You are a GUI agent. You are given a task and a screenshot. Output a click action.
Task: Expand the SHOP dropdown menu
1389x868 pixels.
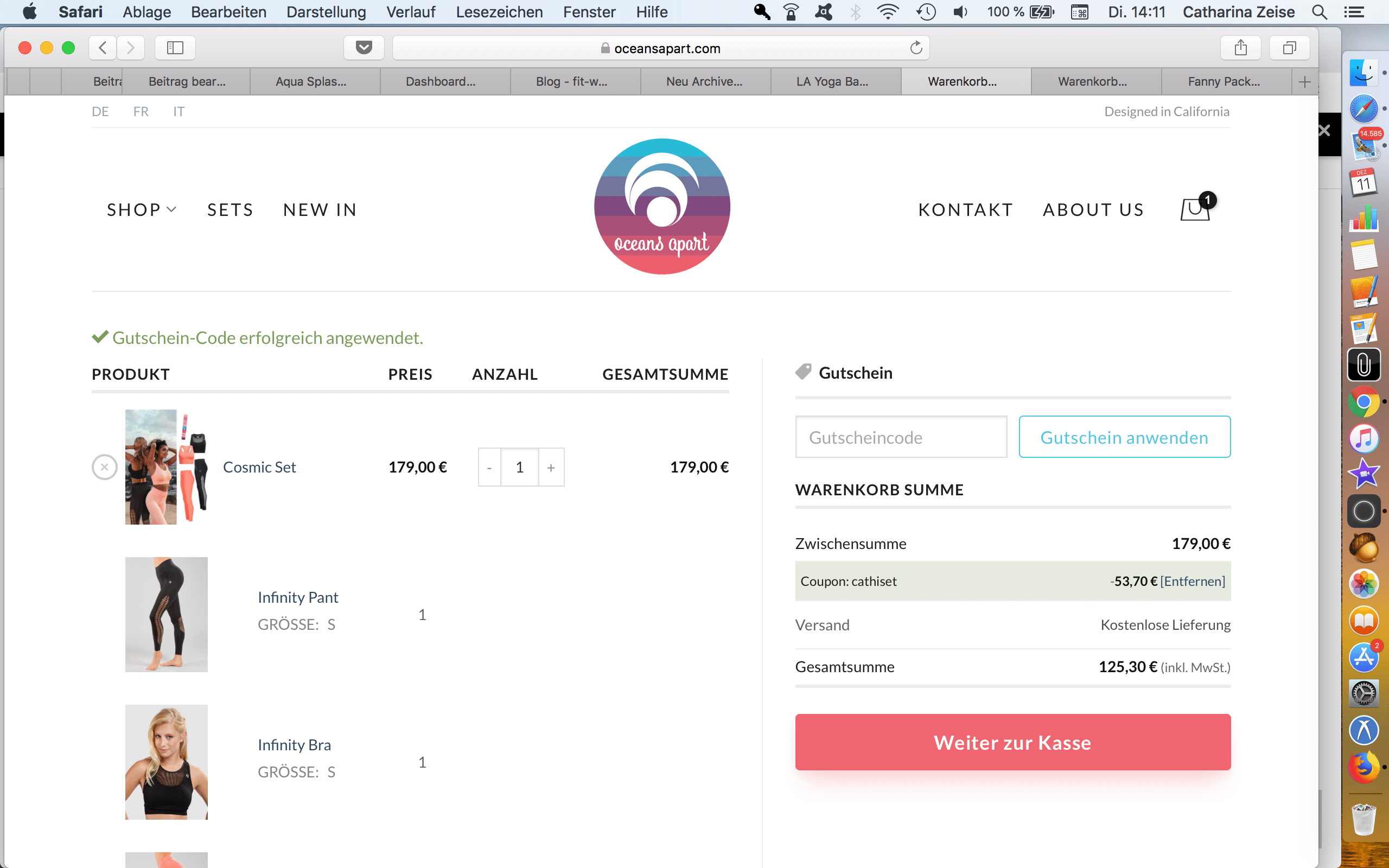click(x=141, y=210)
